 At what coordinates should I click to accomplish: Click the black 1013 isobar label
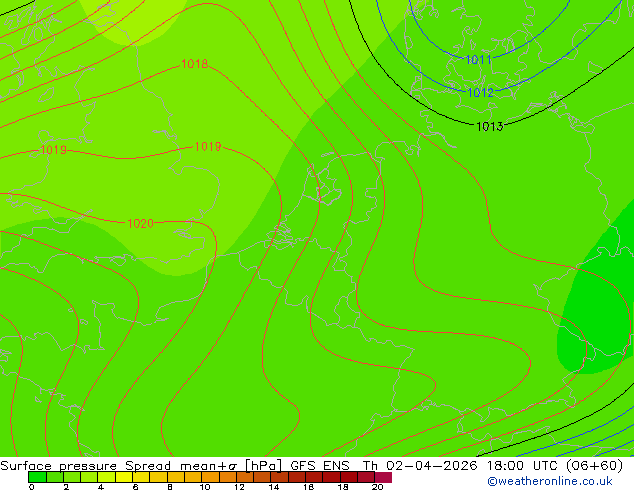click(490, 127)
